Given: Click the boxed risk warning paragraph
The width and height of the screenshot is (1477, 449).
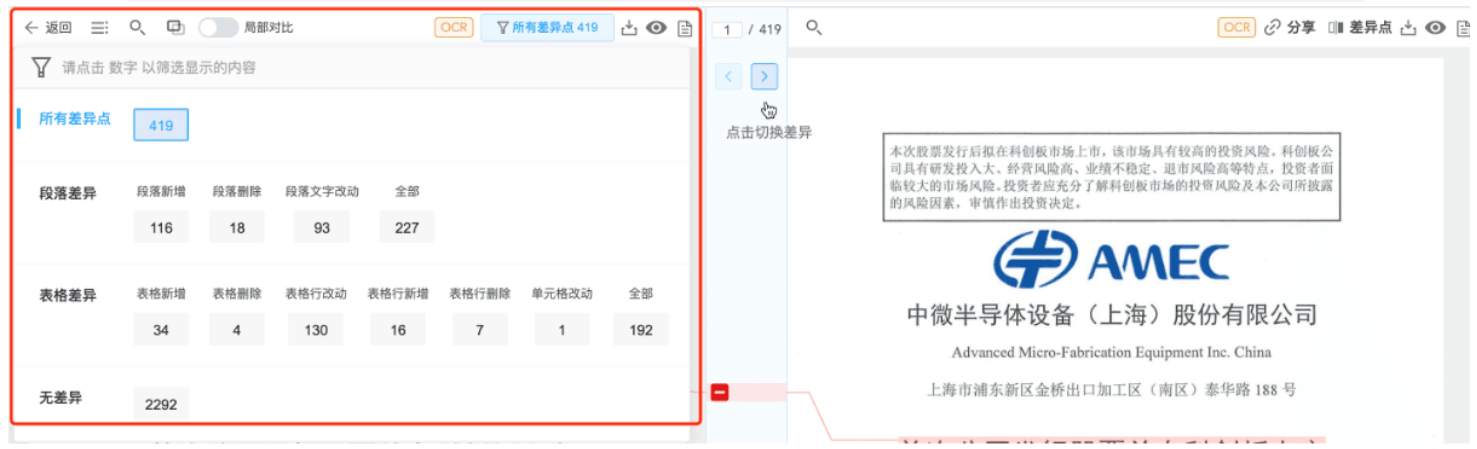Looking at the screenshot, I should tap(1111, 176).
